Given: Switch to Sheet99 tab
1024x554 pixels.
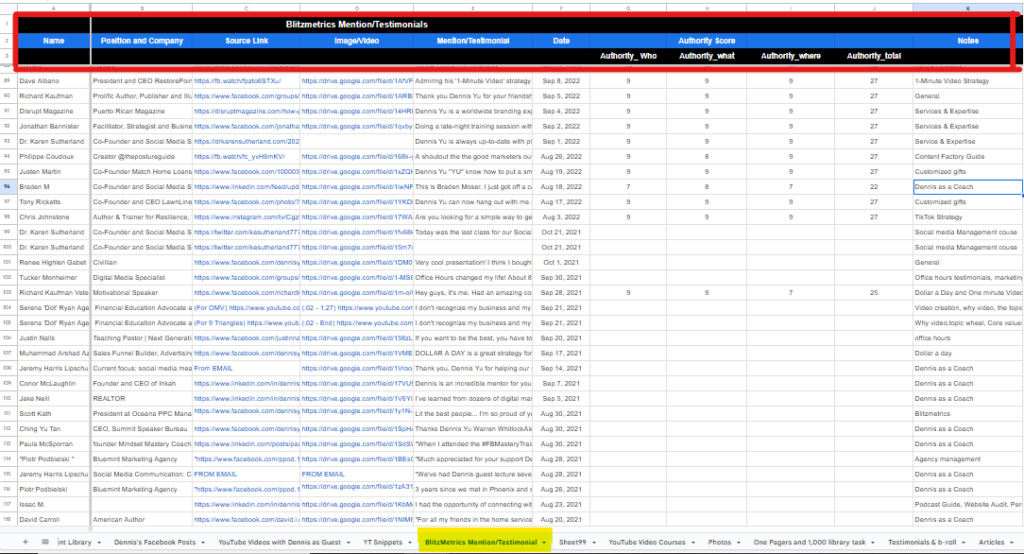Looking at the screenshot, I should coord(573,542).
